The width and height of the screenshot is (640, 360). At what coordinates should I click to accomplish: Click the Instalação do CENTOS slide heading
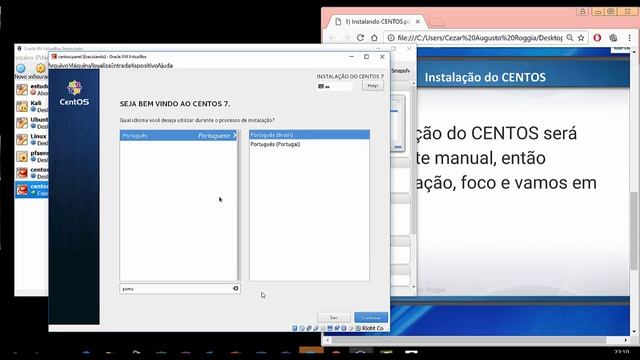point(485,77)
